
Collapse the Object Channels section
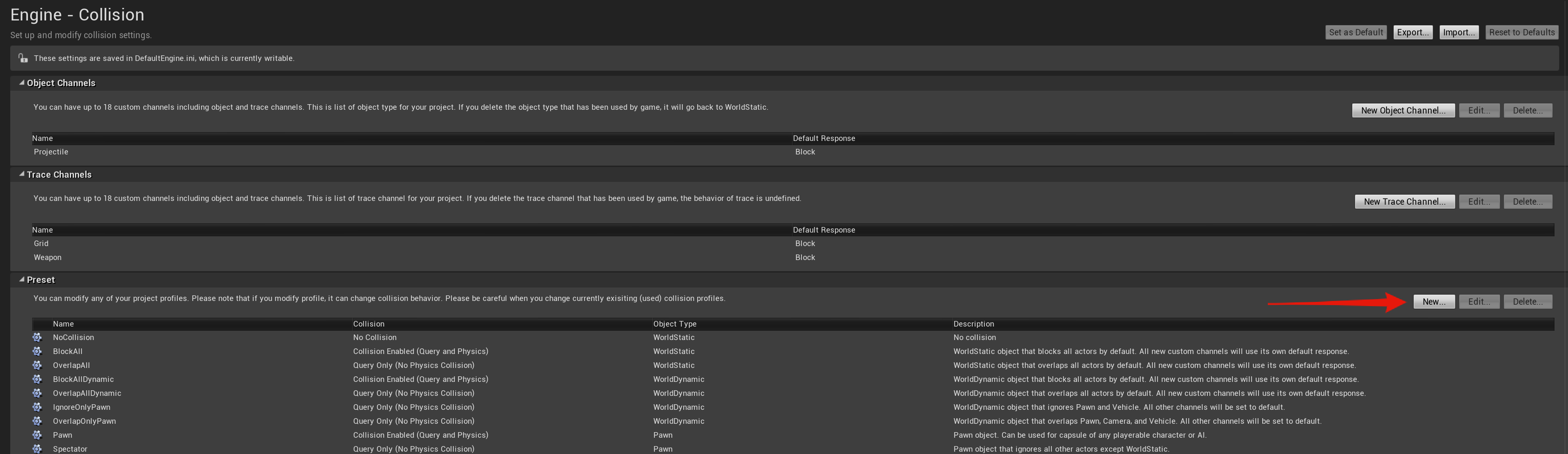tap(22, 83)
